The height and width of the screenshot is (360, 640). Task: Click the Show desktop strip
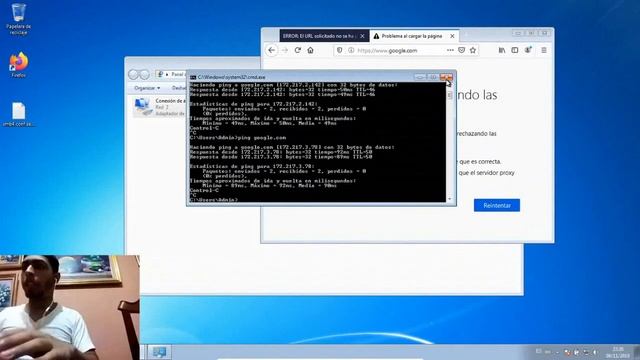coord(636,352)
